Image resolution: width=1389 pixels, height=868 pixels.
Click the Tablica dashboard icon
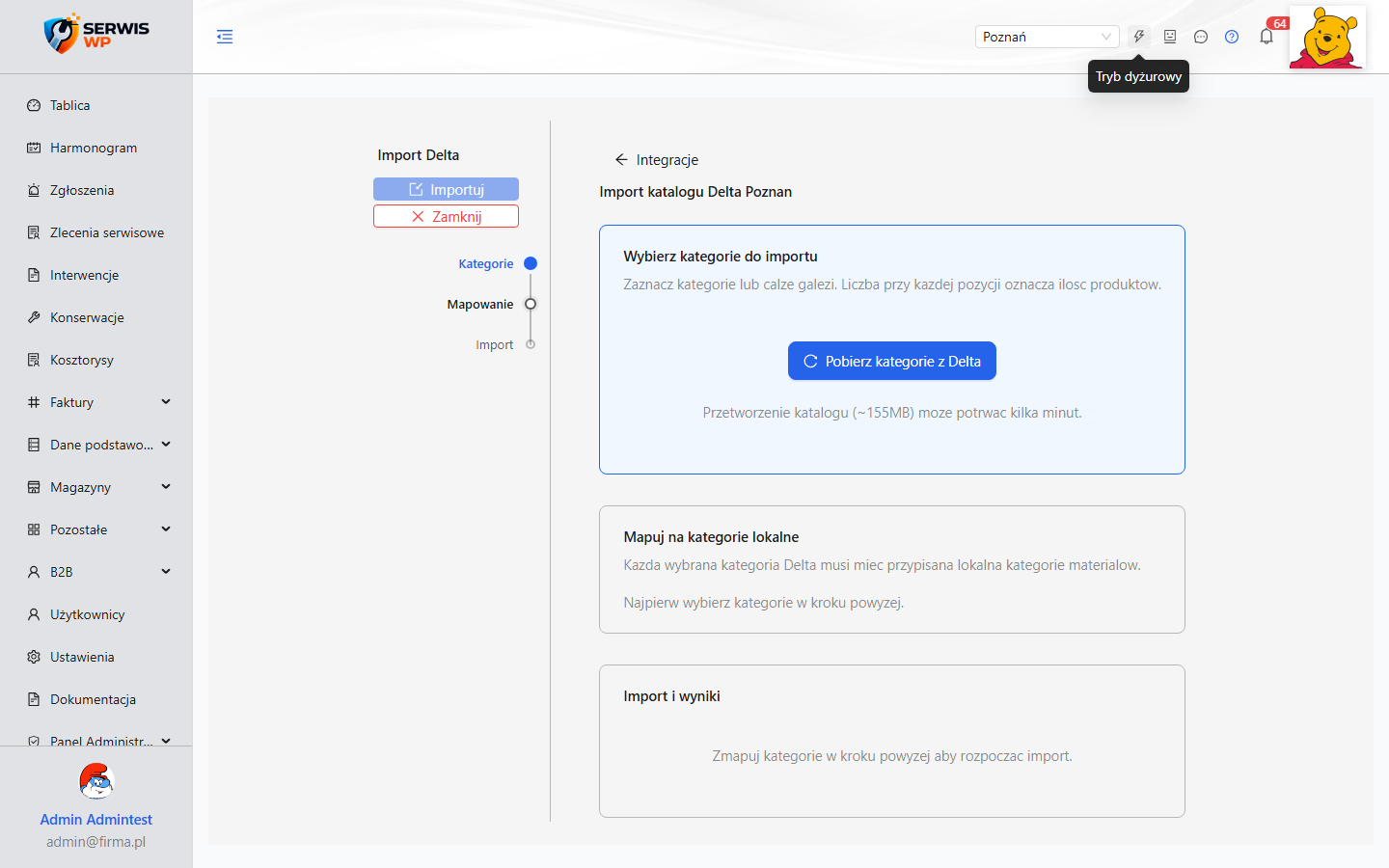click(x=34, y=105)
